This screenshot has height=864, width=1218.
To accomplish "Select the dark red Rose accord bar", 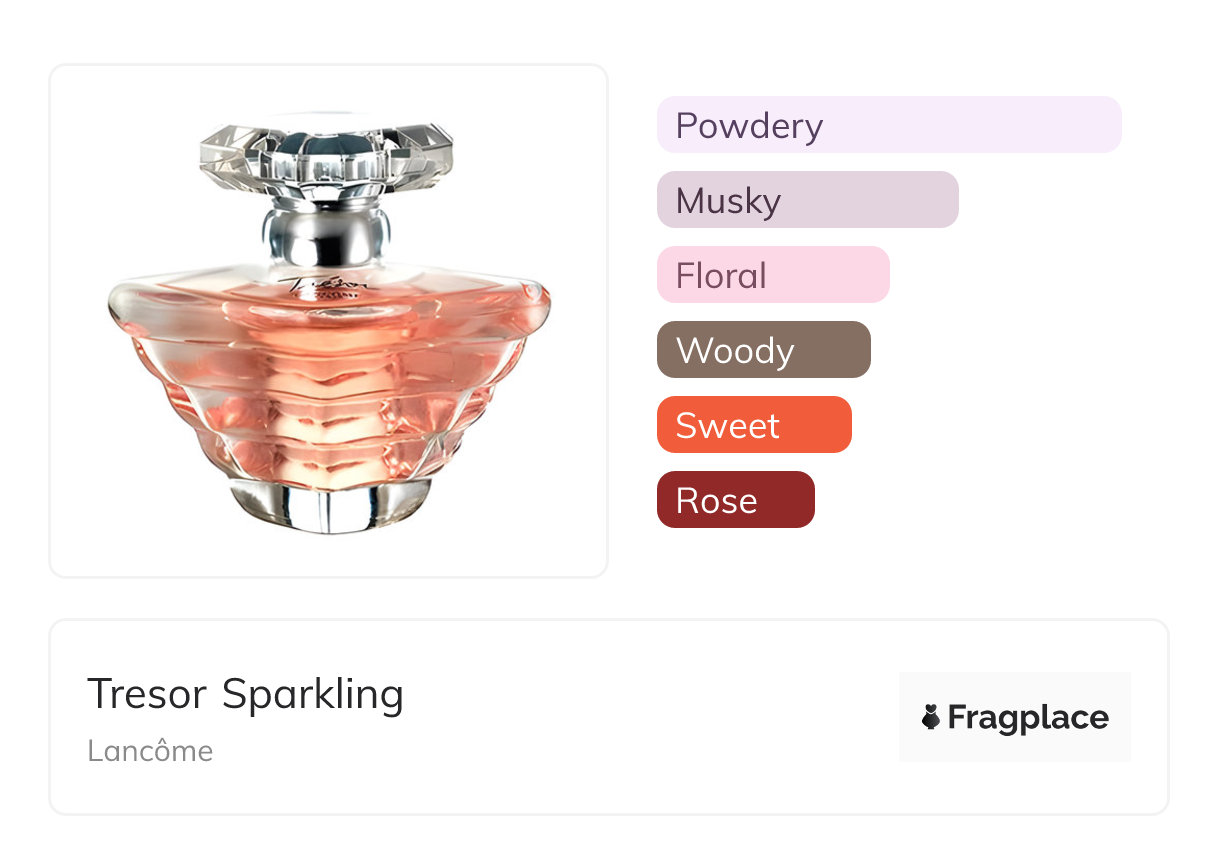I will (735, 500).
